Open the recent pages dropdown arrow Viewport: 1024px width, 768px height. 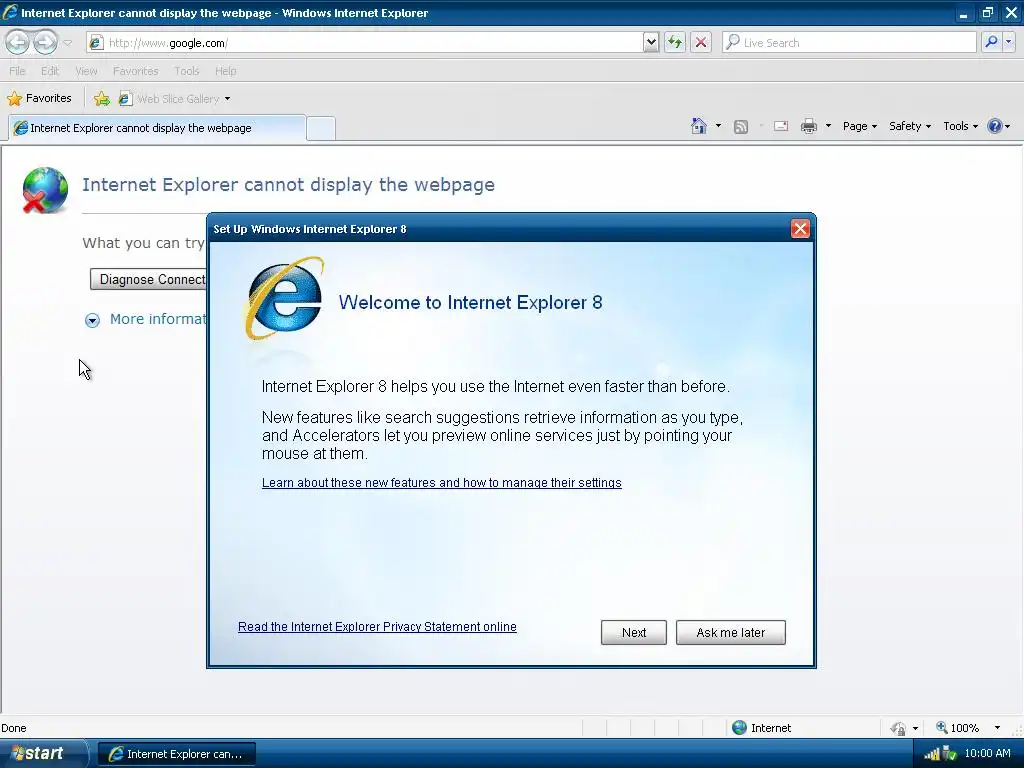[68, 43]
